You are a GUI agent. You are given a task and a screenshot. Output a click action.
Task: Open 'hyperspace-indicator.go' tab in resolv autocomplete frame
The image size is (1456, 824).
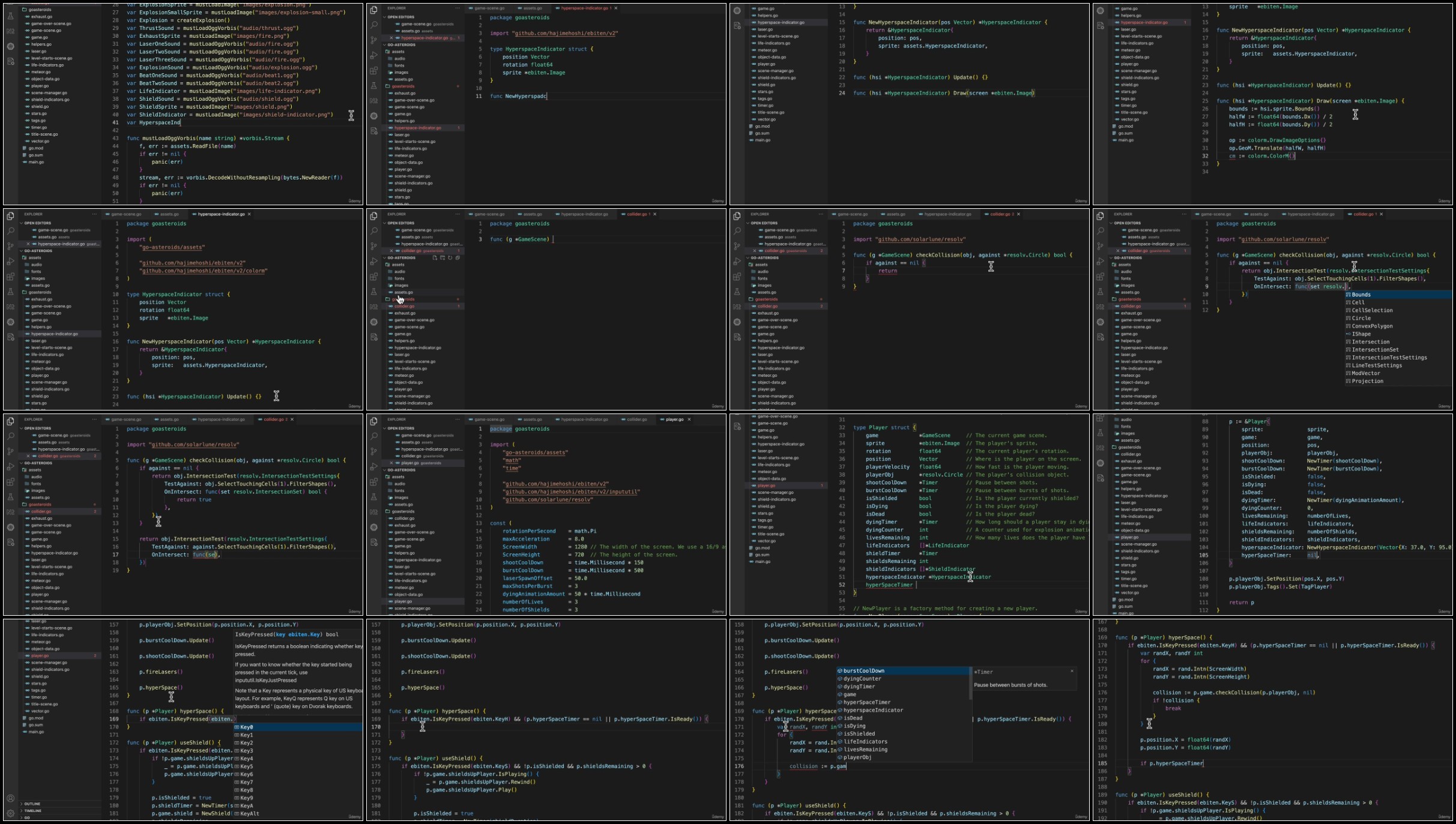(x=1310, y=214)
